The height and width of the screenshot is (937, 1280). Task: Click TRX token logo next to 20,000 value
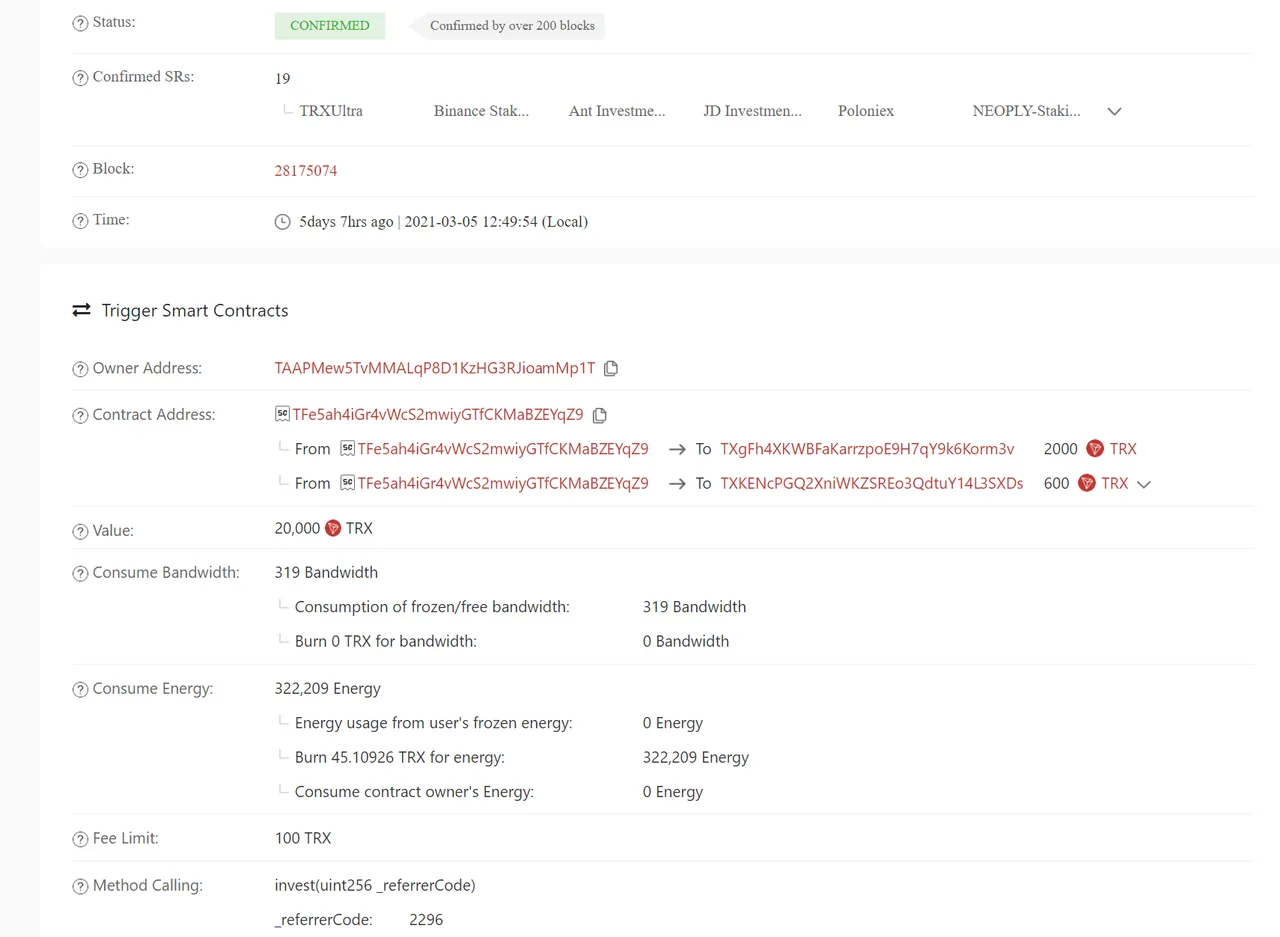pos(333,528)
